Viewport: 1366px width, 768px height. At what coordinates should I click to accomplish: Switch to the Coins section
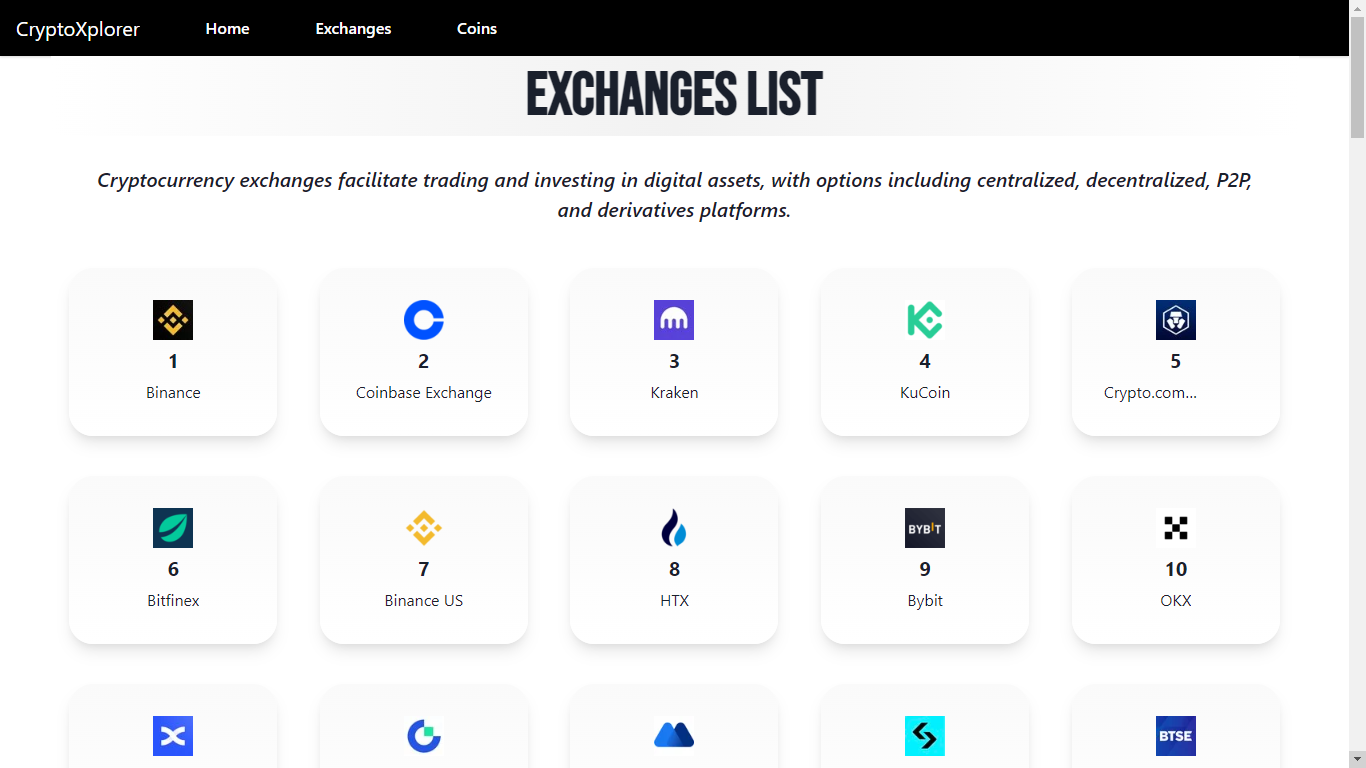tap(476, 28)
